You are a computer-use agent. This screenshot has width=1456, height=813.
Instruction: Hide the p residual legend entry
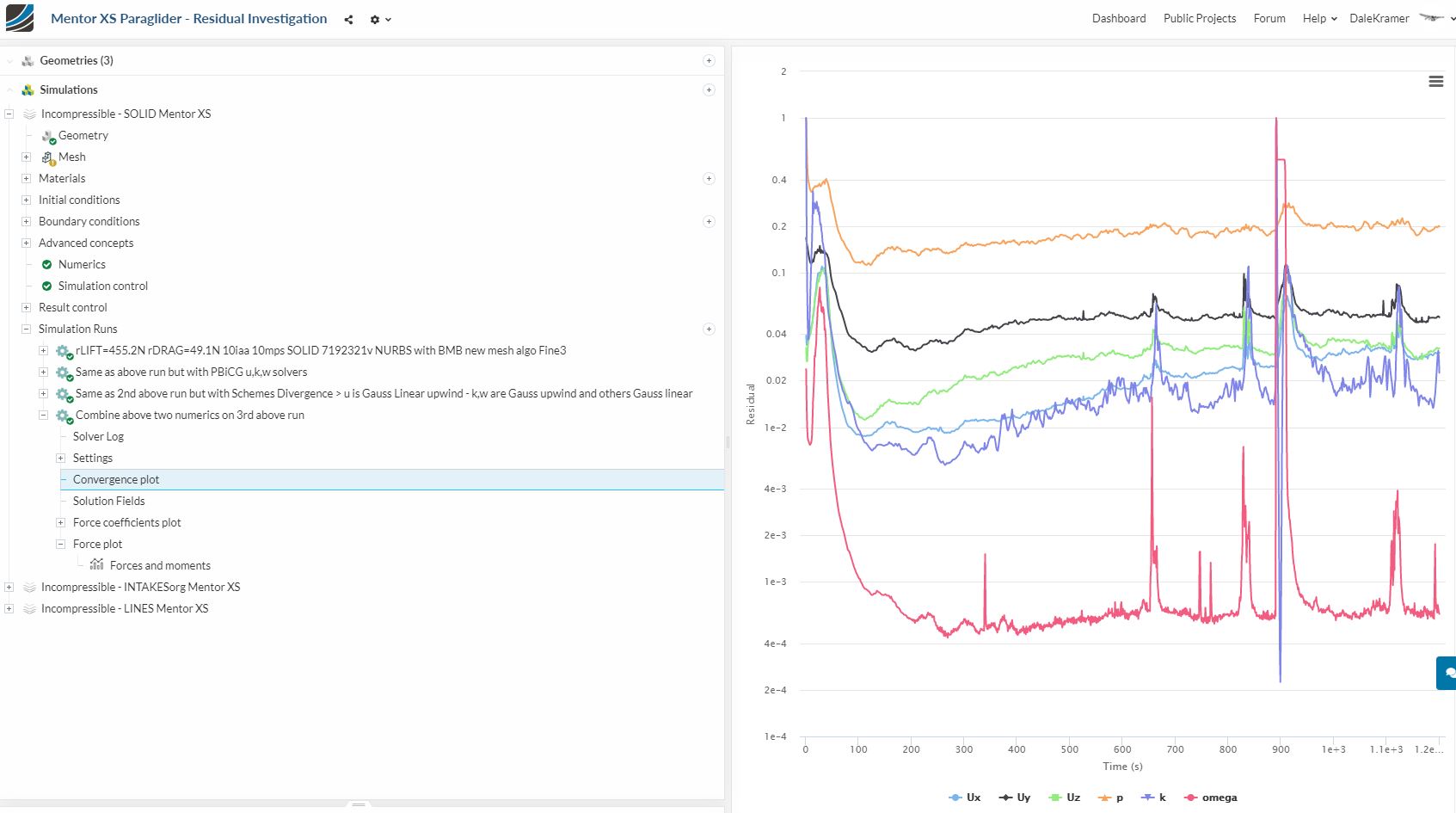click(x=1110, y=798)
